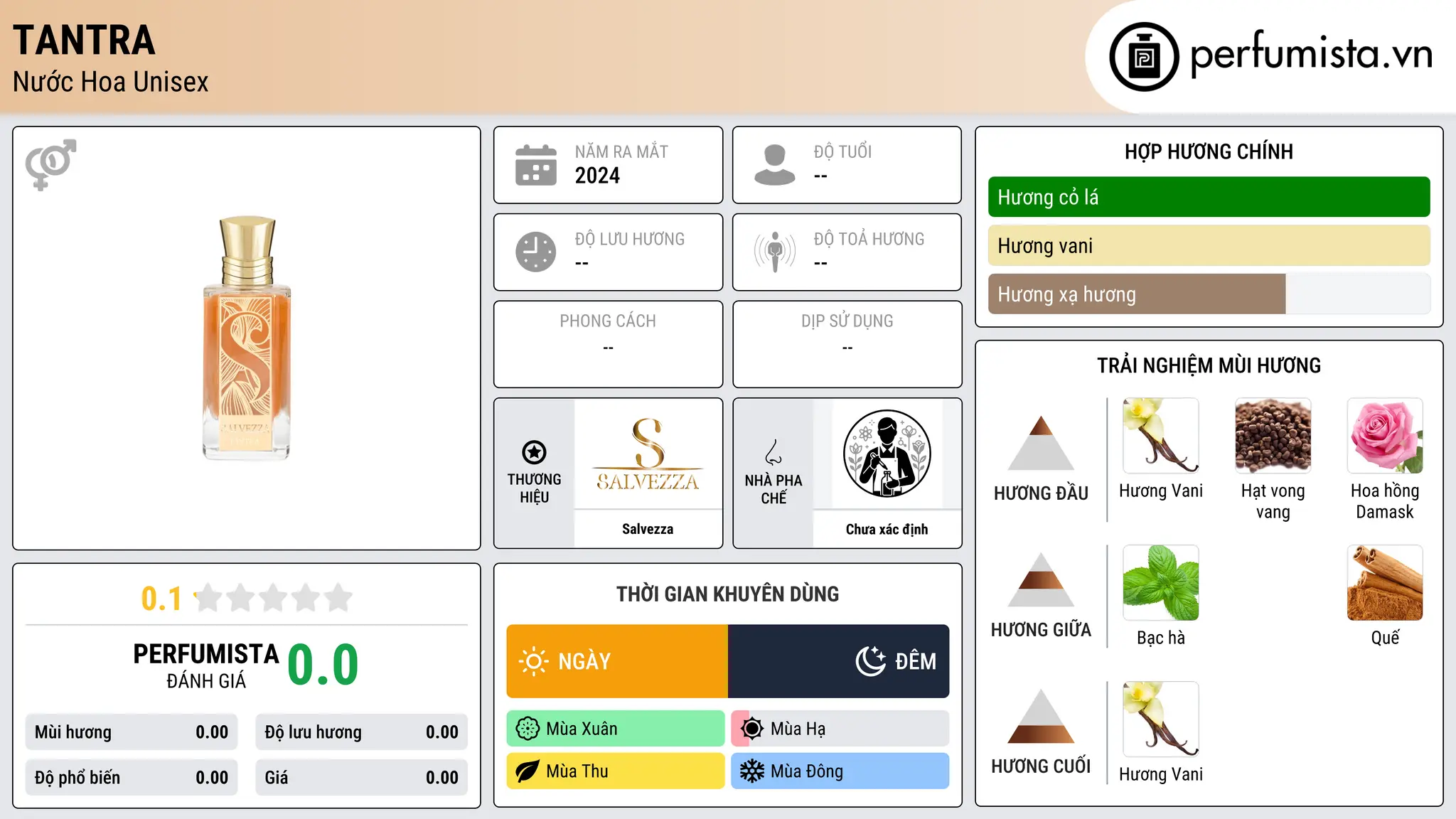Screen dimensions: 1456x819
Task: Click the Hương xạ hương accord bar
Action: [1209, 294]
